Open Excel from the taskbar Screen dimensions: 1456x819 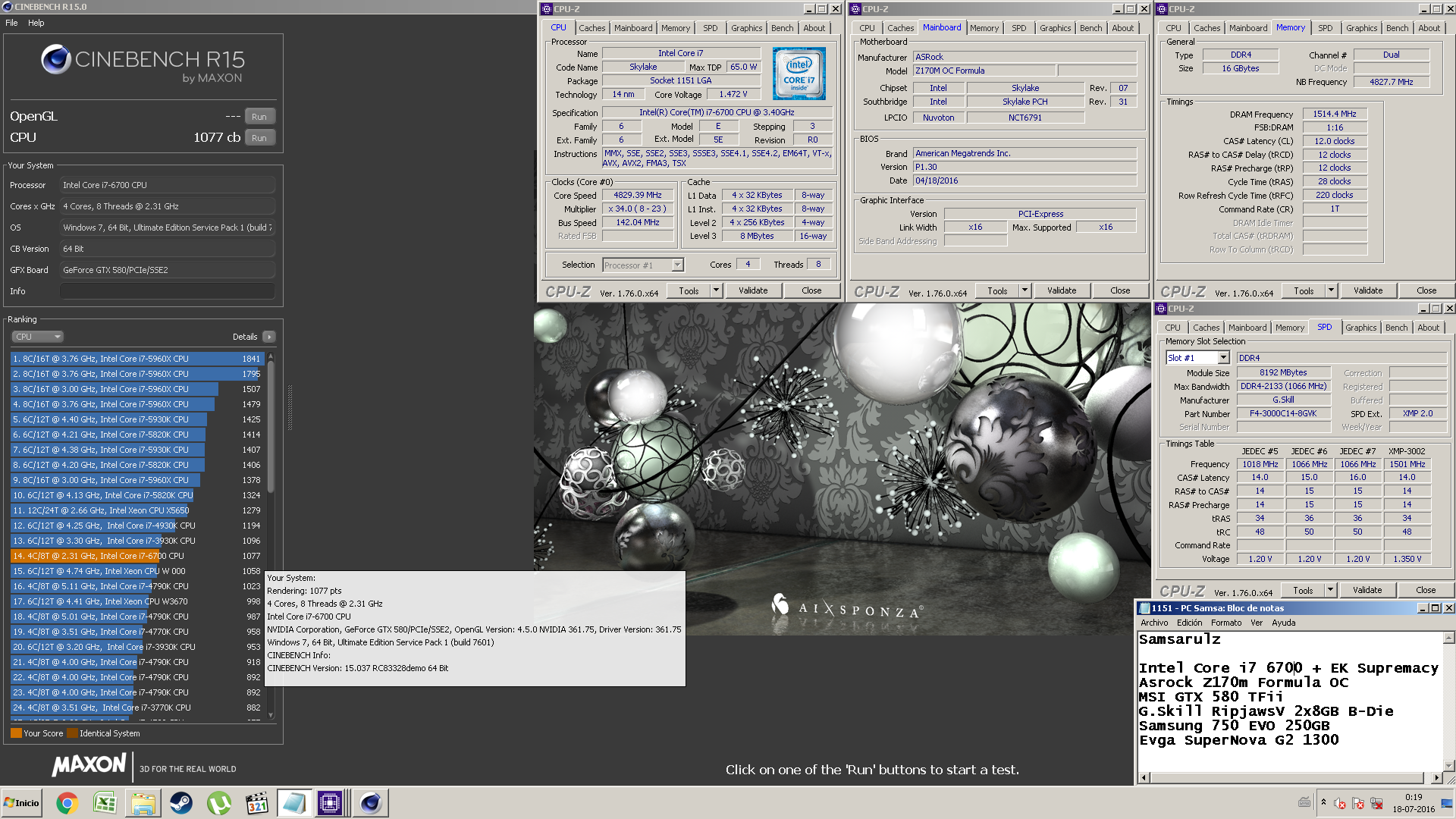click(105, 803)
